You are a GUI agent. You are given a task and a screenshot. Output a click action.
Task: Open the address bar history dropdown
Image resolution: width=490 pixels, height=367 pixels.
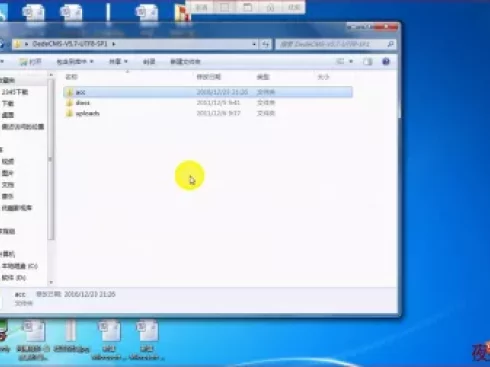coord(254,44)
